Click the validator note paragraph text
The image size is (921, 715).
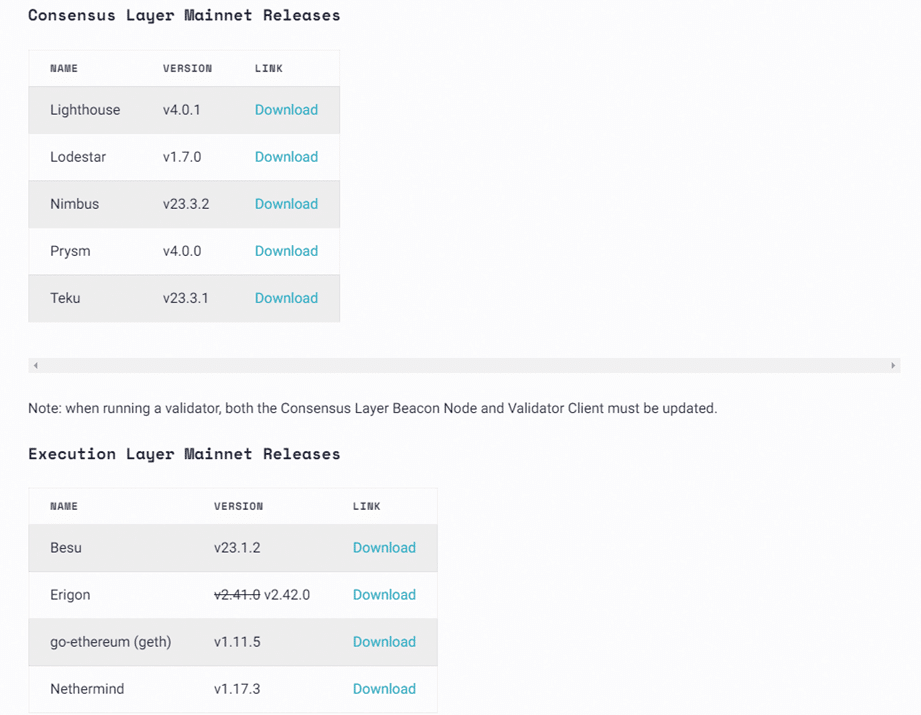point(372,408)
